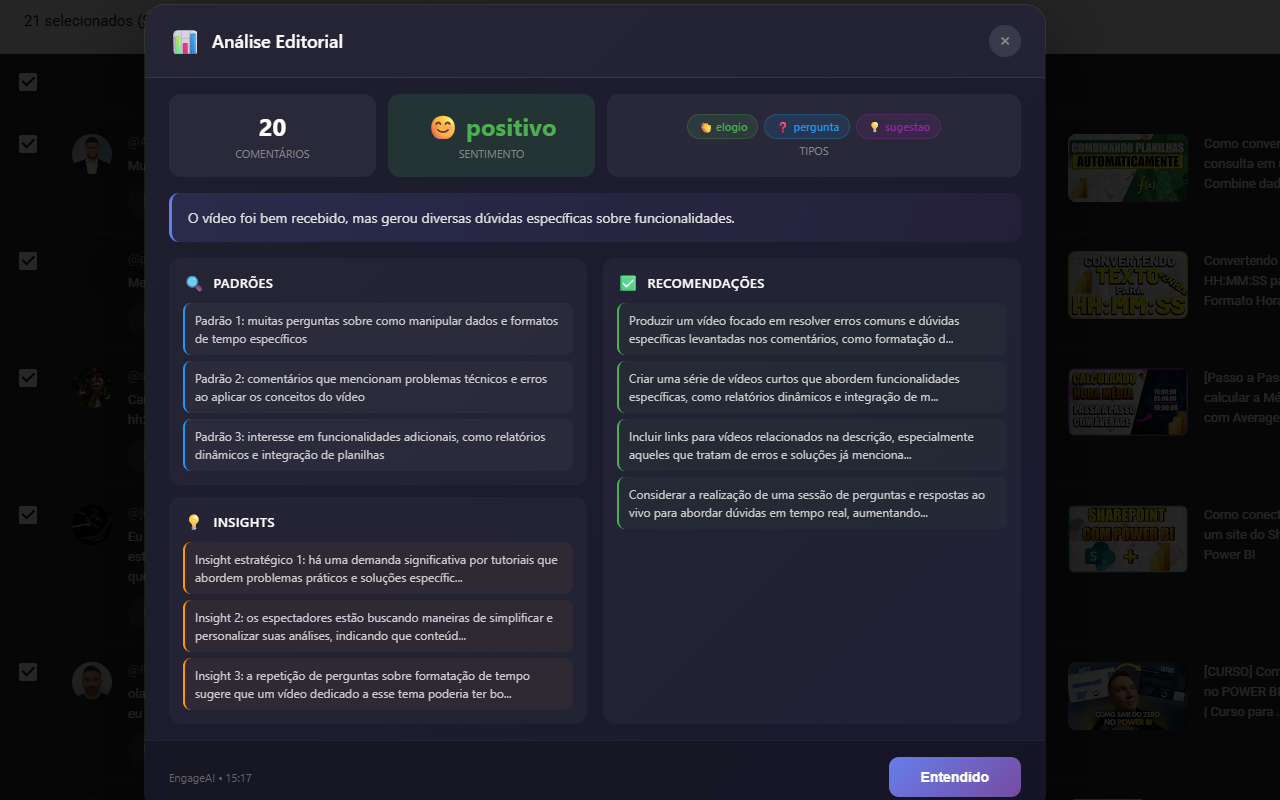This screenshot has width=1280, height=800.
Task: Open the CONVERTENDO TEXTO PARA HH:MM:SS video thumbnail
Action: 1127,285
